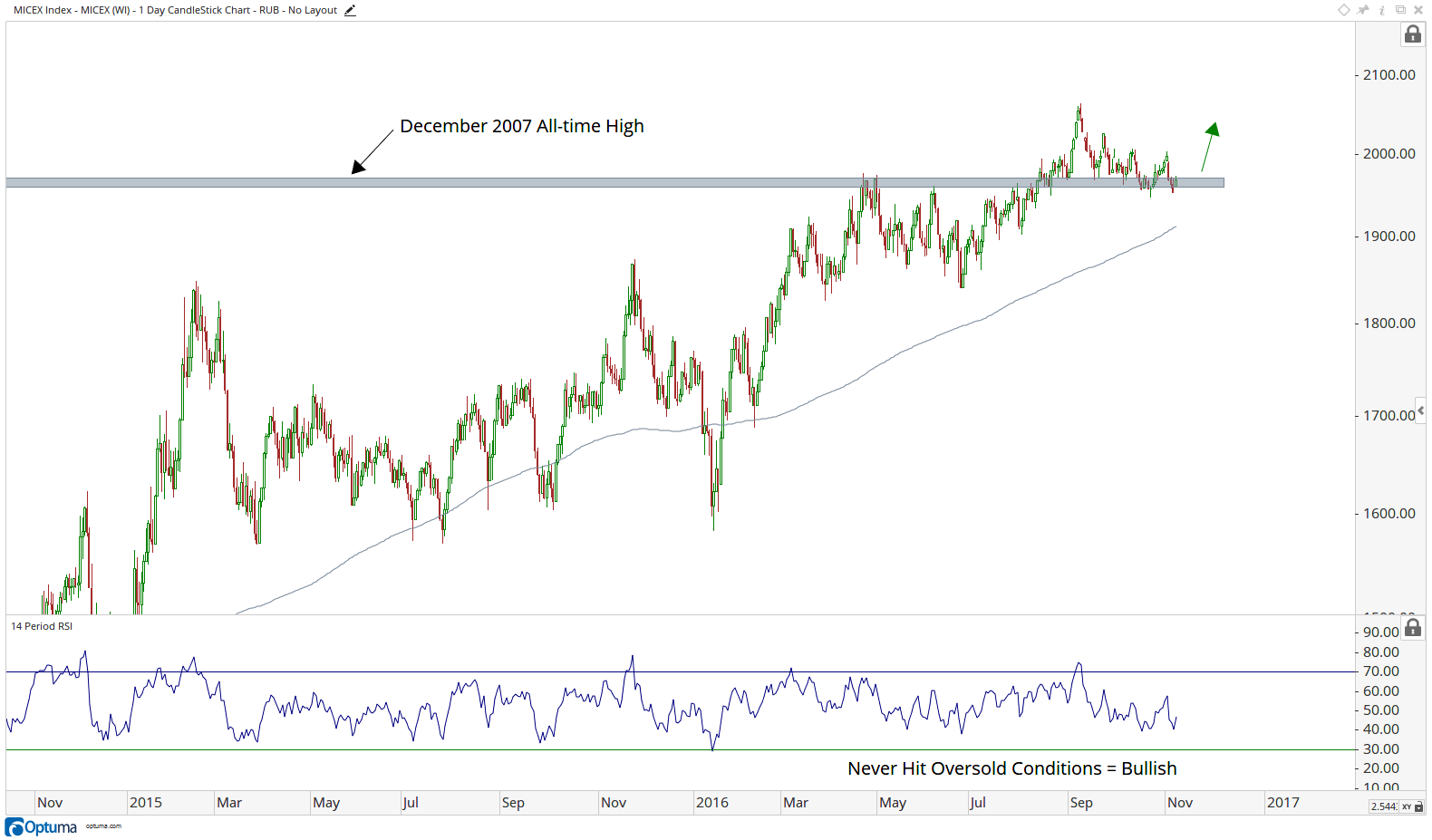Viewport: 1432px width, 840px height.
Task: Click the 2016 date axis label
Action: pos(712,803)
